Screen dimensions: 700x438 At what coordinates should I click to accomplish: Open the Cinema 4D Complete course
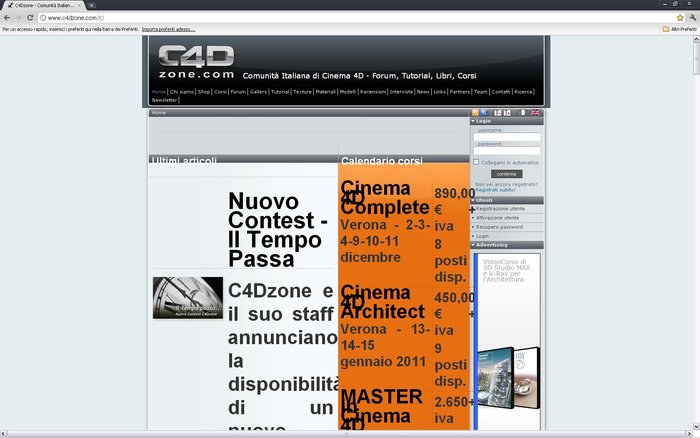point(384,197)
